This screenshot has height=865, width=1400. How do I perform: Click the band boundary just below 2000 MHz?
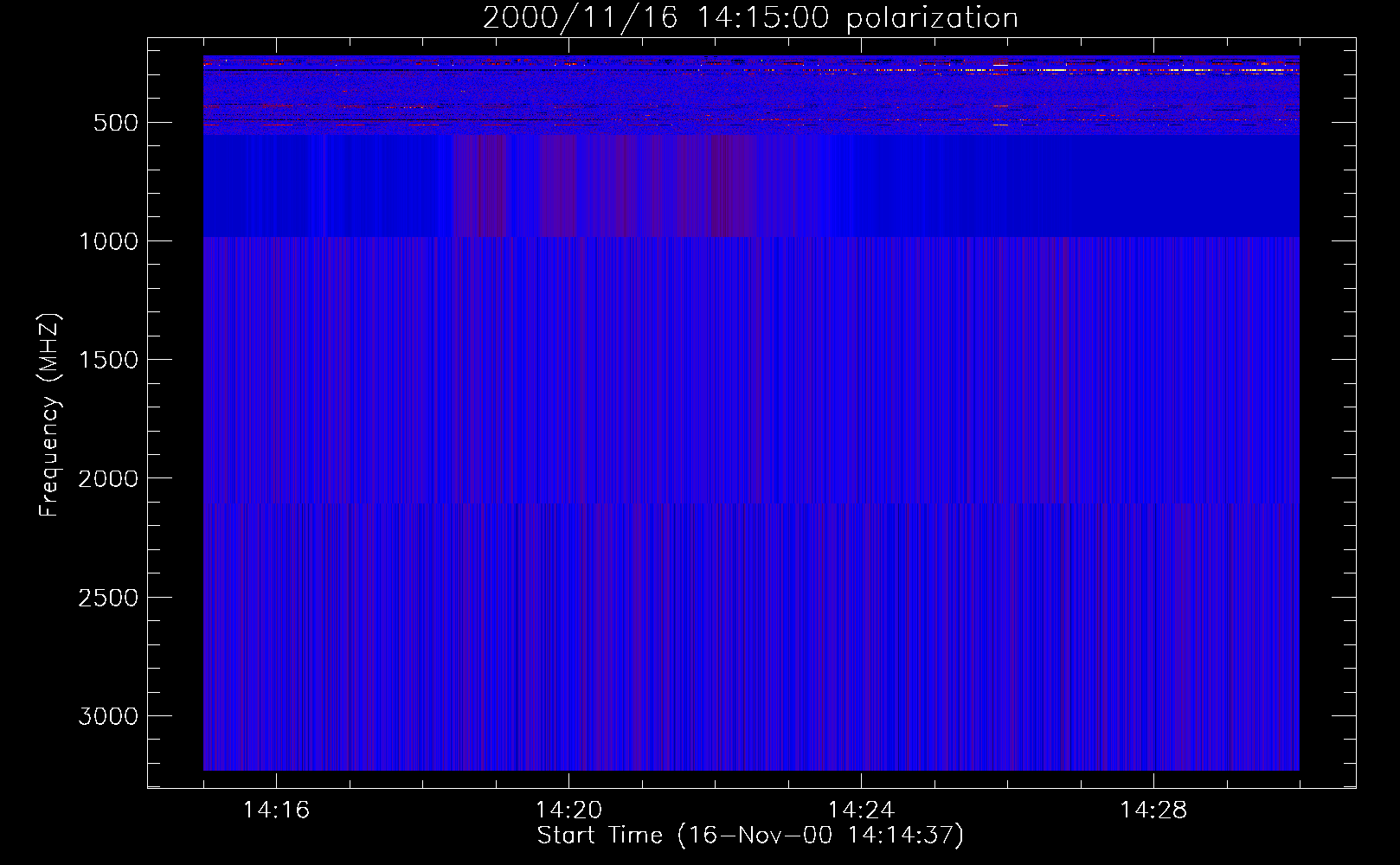751,503
